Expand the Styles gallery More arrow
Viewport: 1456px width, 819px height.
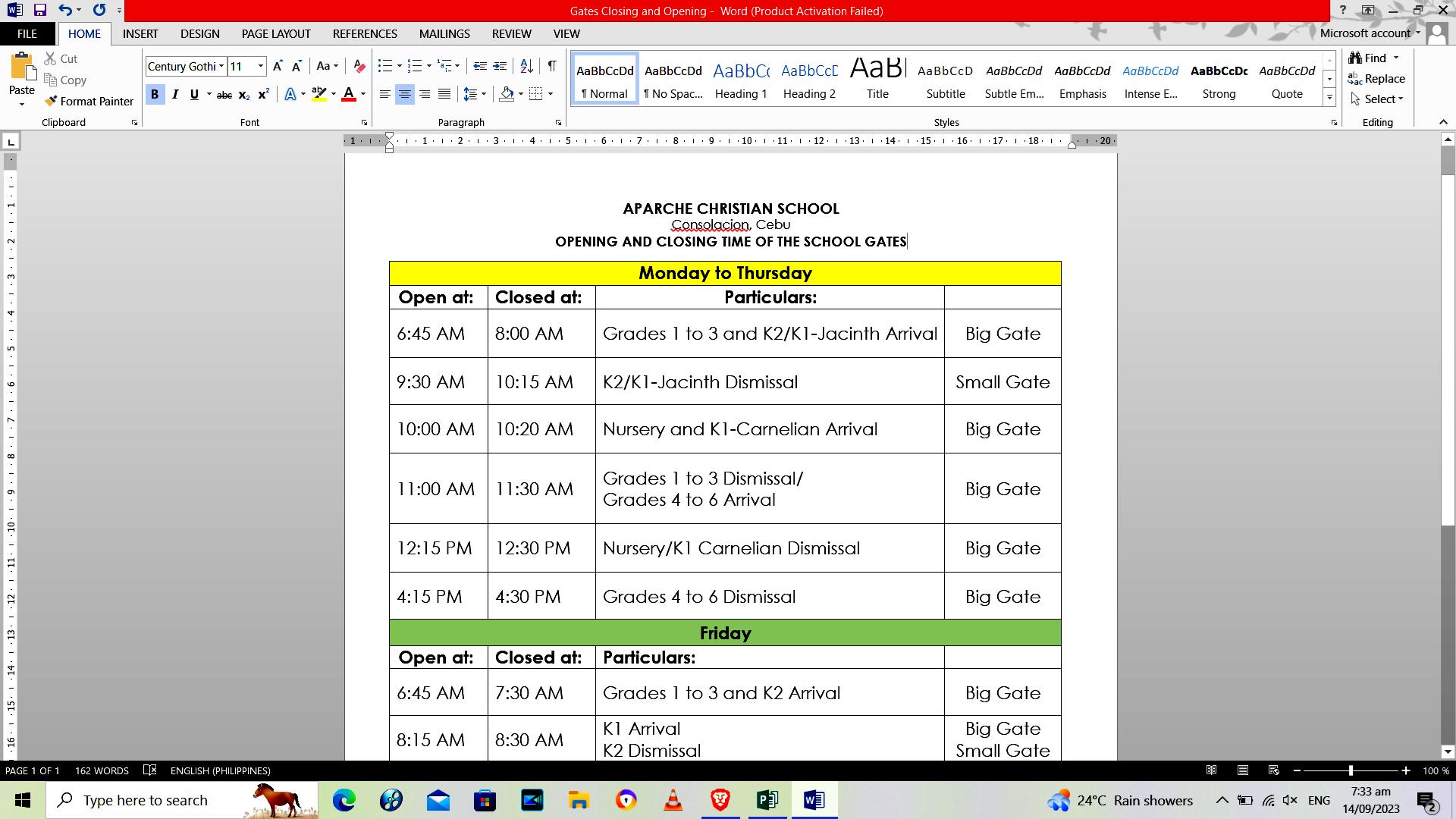pos(1329,97)
